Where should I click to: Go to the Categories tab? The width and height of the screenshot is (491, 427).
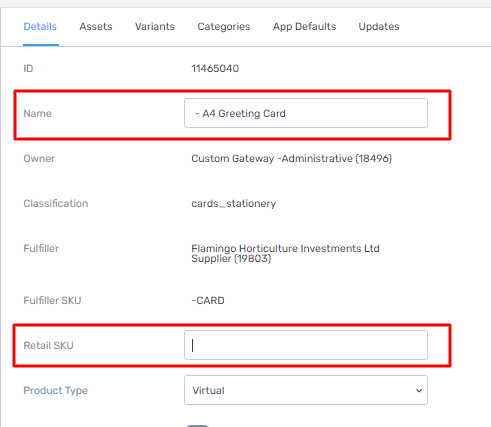(x=224, y=27)
